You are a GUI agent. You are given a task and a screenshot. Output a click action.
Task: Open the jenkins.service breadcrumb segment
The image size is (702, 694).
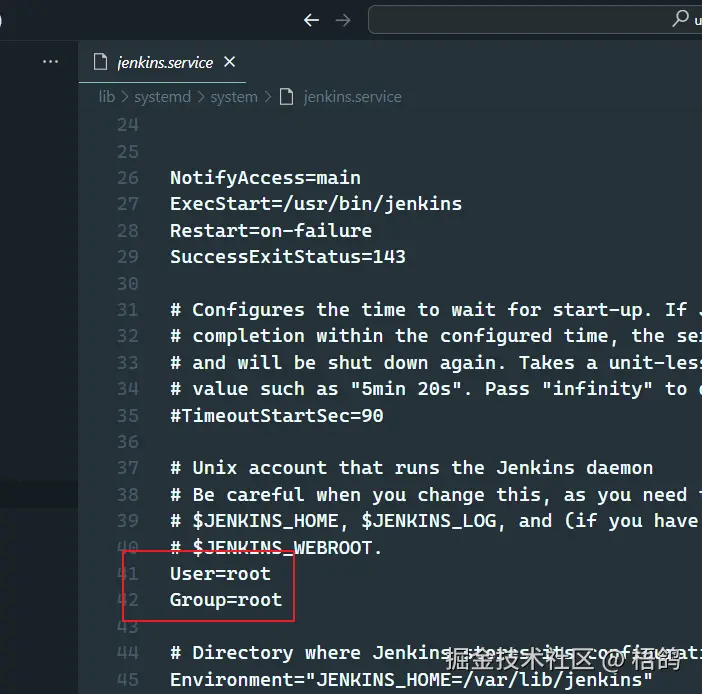coord(352,97)
